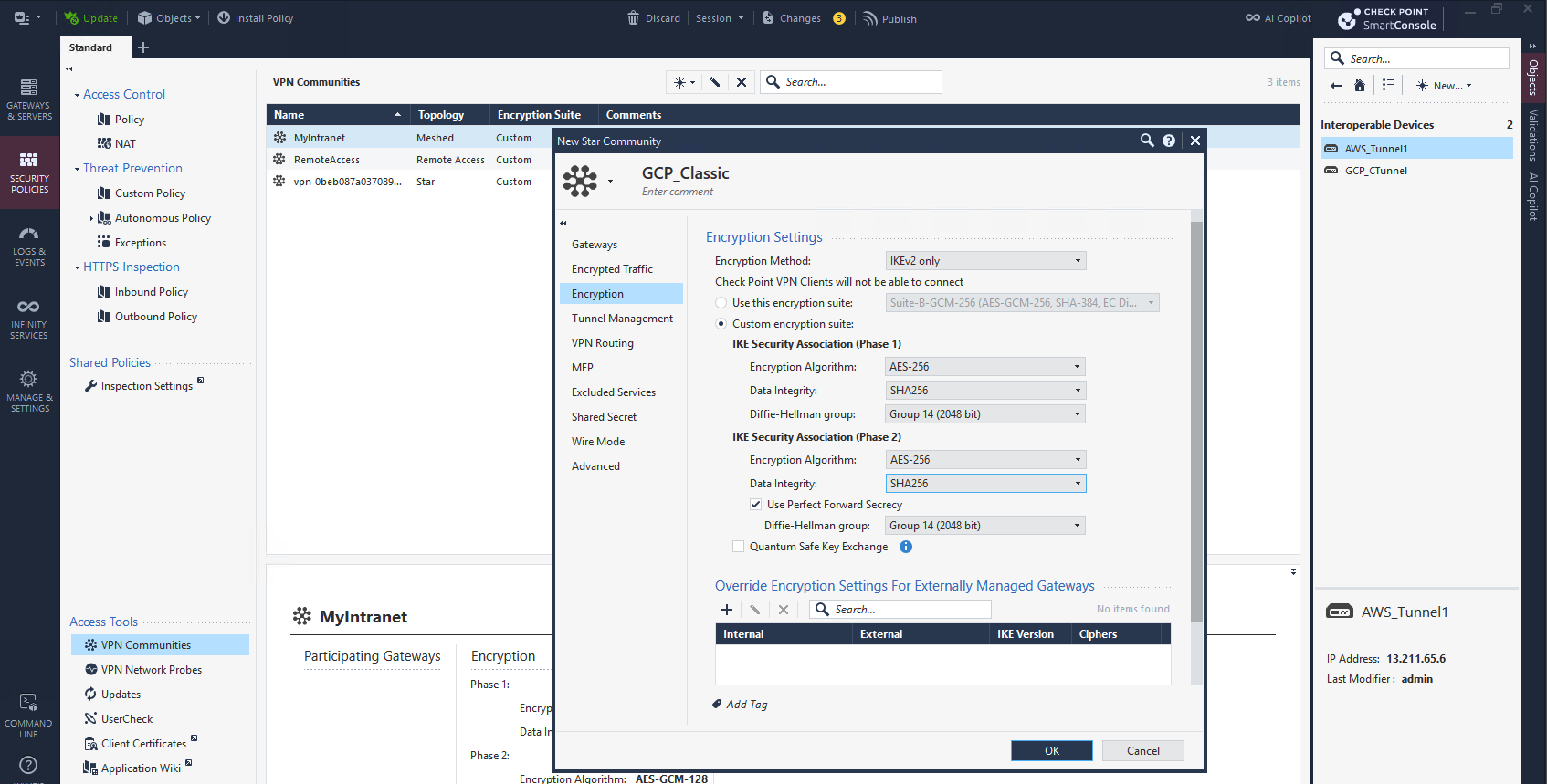Open Logs & Events view

point(29,246)
